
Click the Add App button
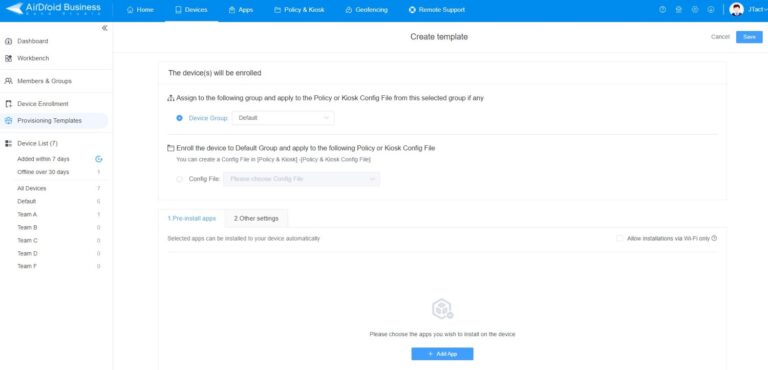pyautogui.click(x=442, y=354)
